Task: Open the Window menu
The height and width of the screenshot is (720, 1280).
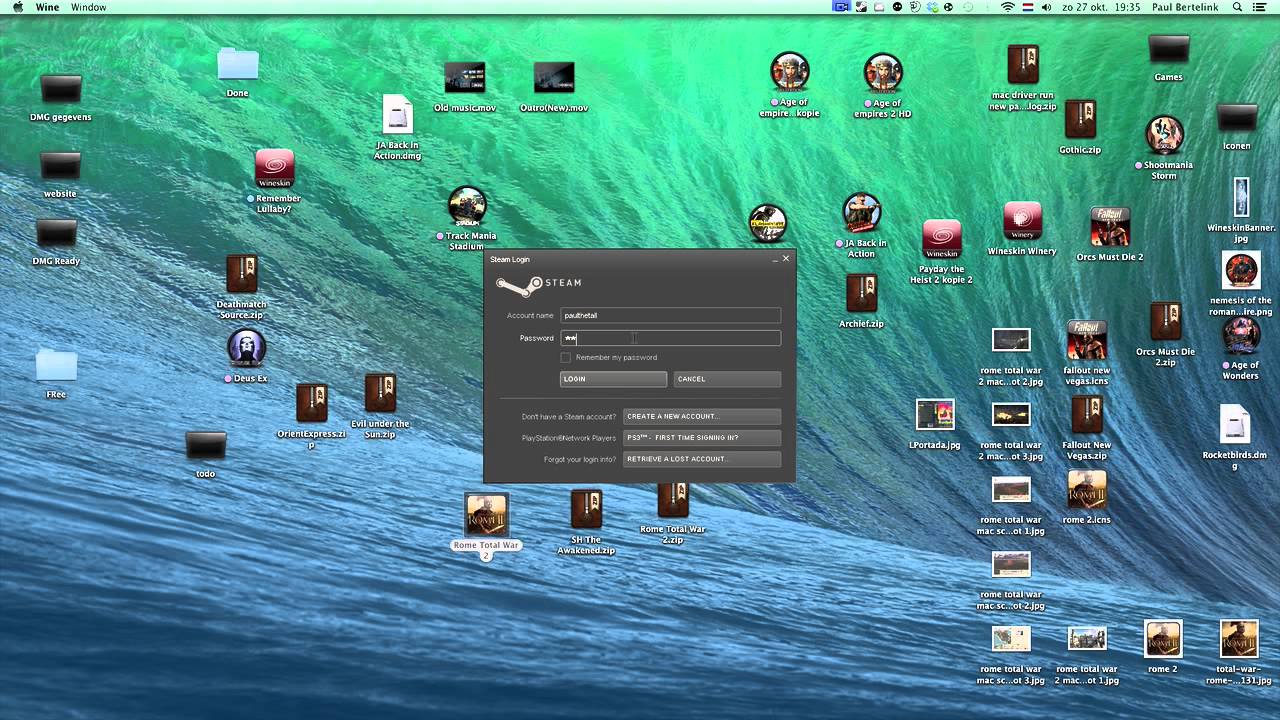Action: pyautogui.click(x=89, y=7)
